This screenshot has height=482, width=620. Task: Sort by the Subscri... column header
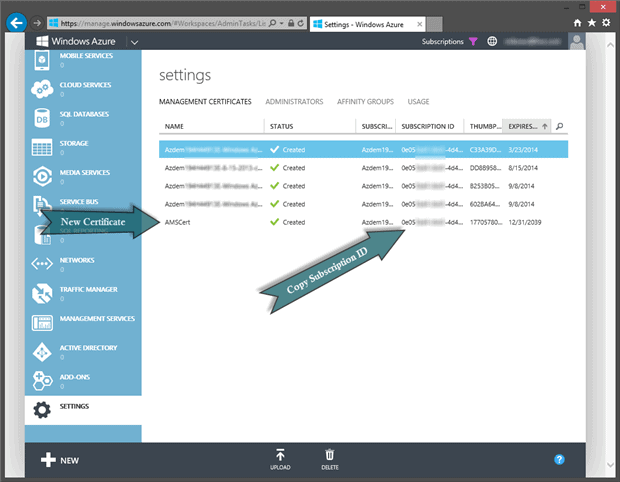point(376,127)
